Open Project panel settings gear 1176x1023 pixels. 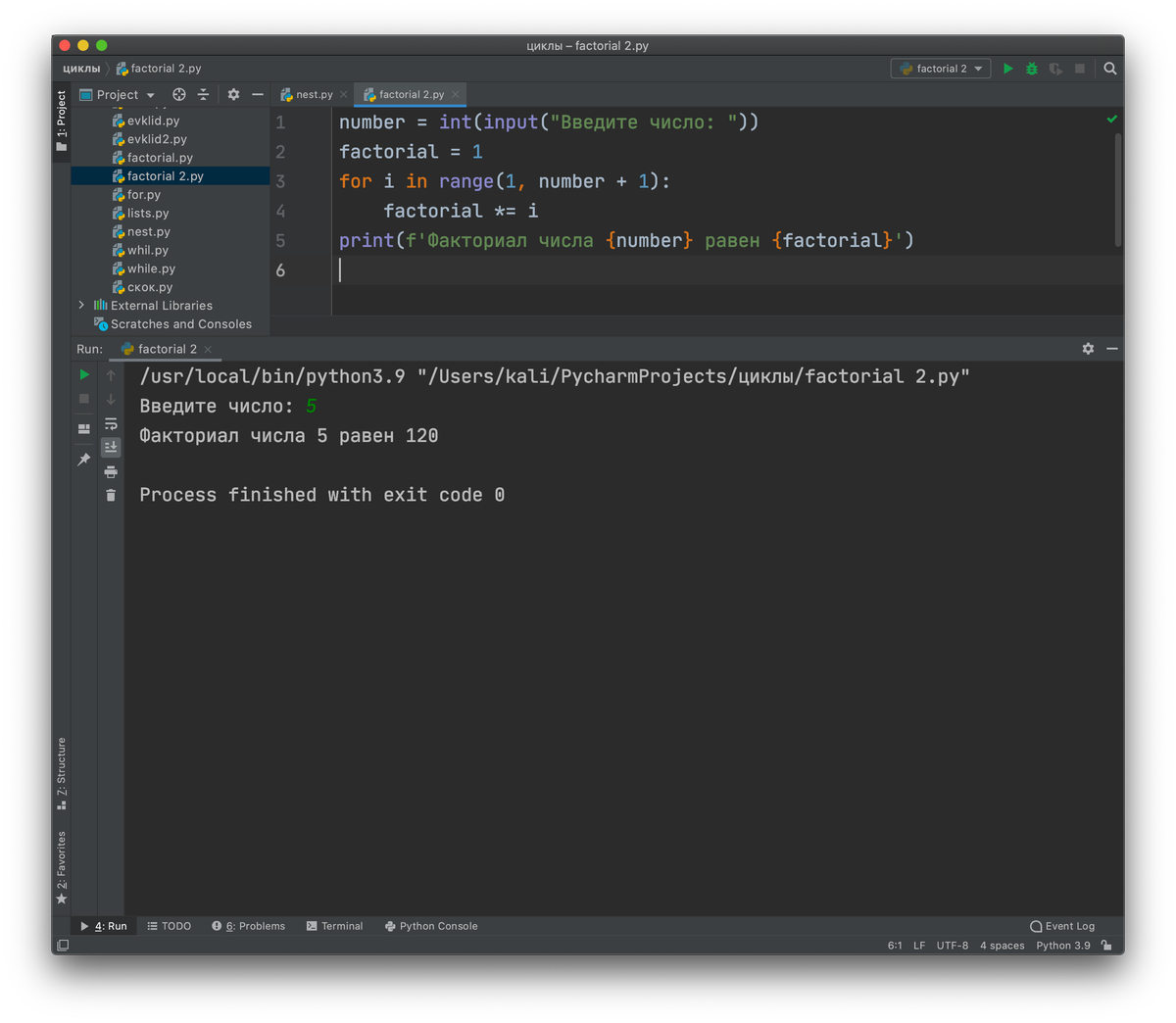click(233, 95)
